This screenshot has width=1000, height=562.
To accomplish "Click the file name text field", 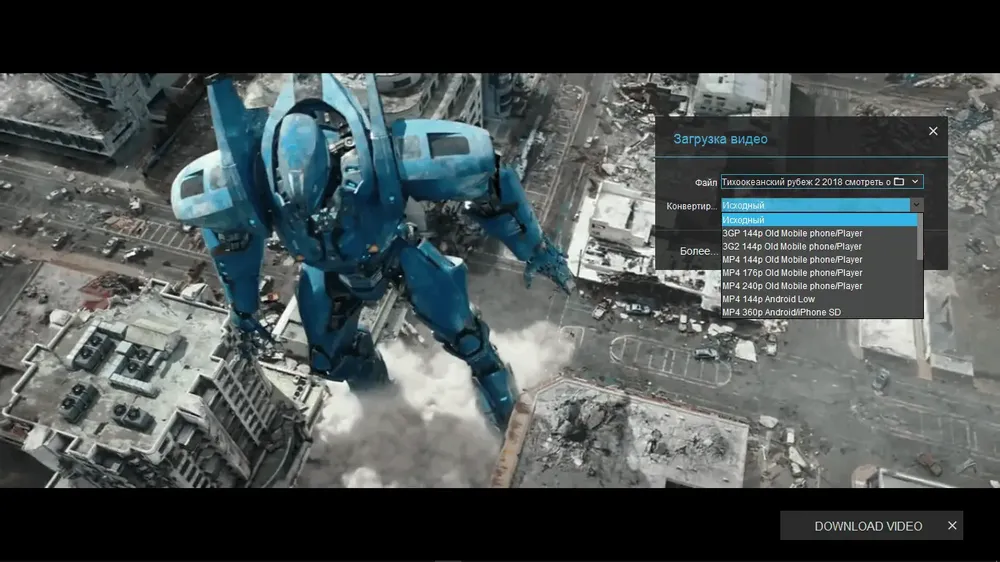I will (806, 182).
